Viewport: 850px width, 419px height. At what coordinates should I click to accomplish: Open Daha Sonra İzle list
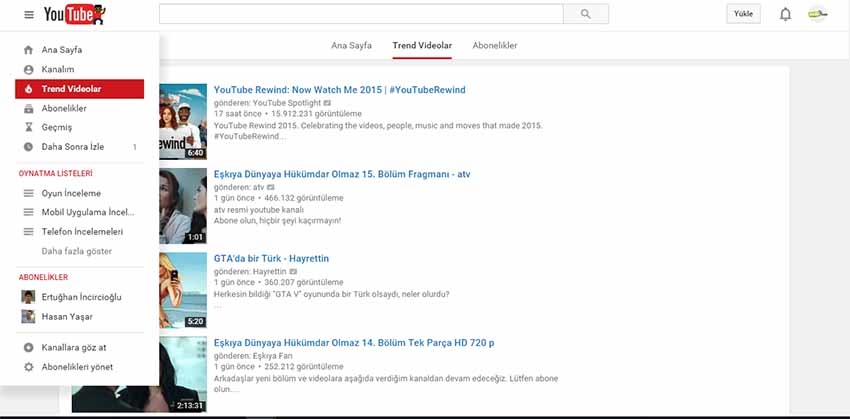(x=72, y=147)
